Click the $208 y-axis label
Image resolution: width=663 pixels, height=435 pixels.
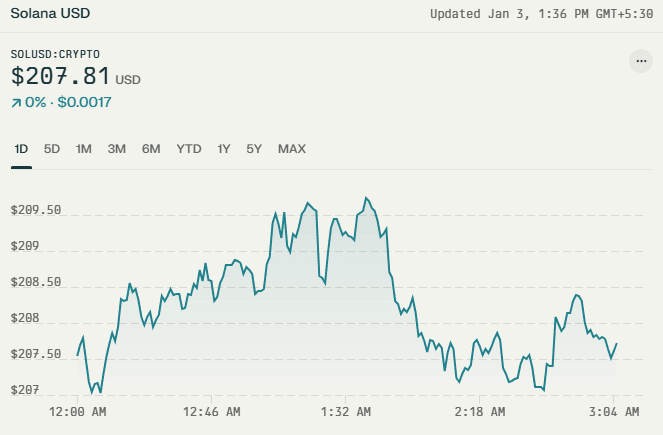pyautogui.click(x=26, y=318)
